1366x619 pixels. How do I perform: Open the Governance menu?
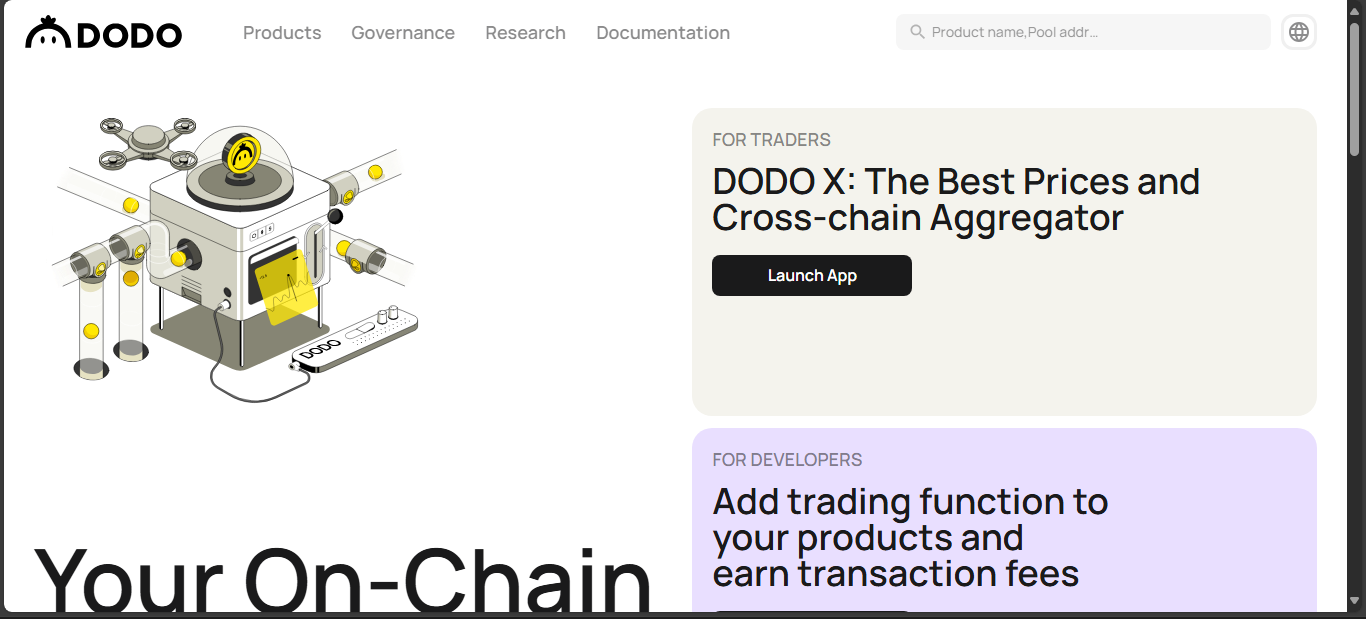(403, 33)
